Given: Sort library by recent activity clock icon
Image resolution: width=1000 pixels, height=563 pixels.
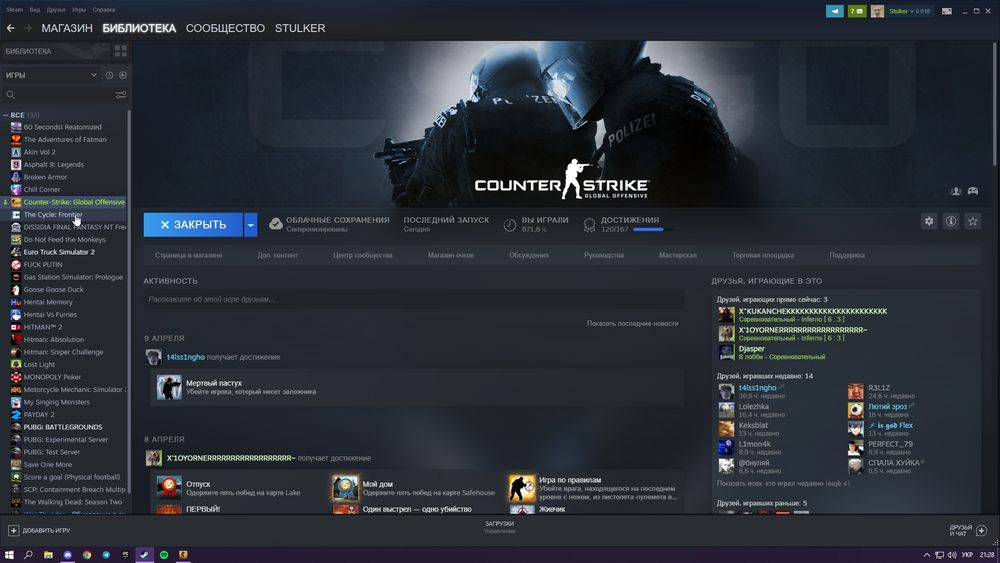Looking at the screenshot, I should (x=109, y=75).
